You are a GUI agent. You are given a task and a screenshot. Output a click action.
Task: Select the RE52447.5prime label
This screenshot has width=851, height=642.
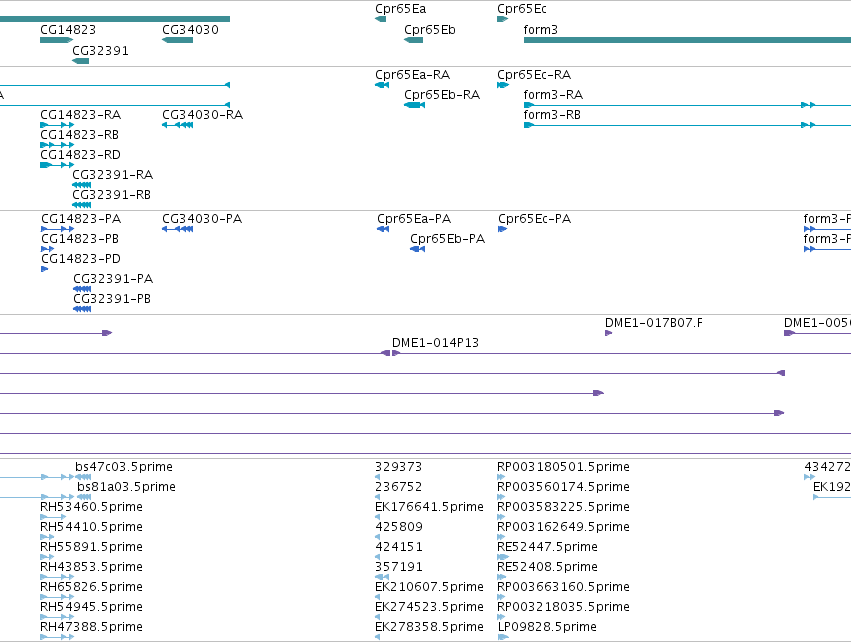tap(547, 547)
